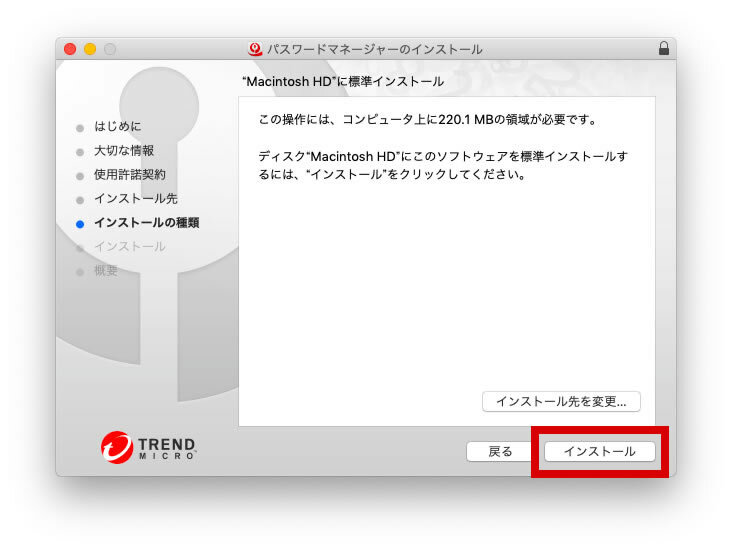Close the installer window
This screenshot has width=732, height=550.
pyautogui.click(x=70, y=49)
